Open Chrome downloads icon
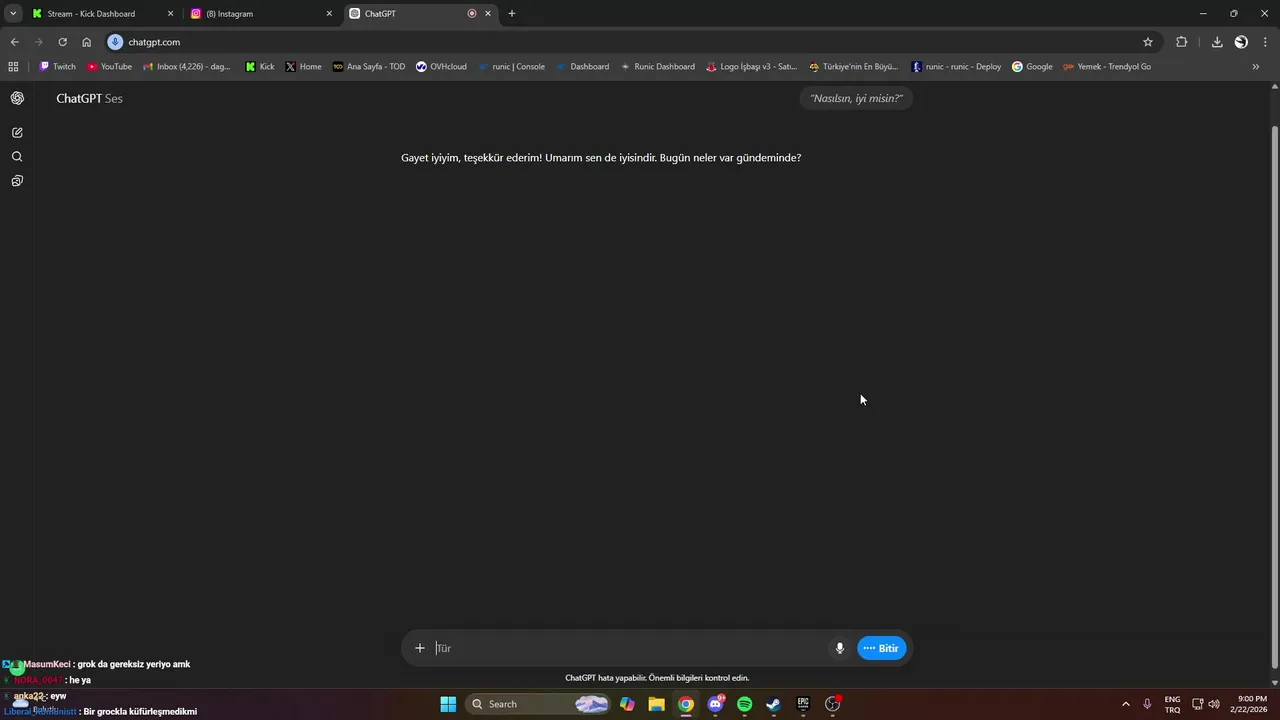 [x=1217, y=42]
